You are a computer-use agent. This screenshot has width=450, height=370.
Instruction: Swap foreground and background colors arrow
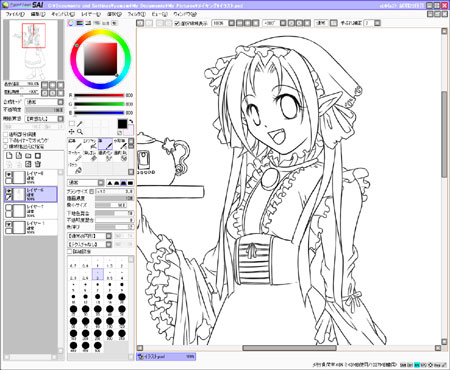coord(131,121)
